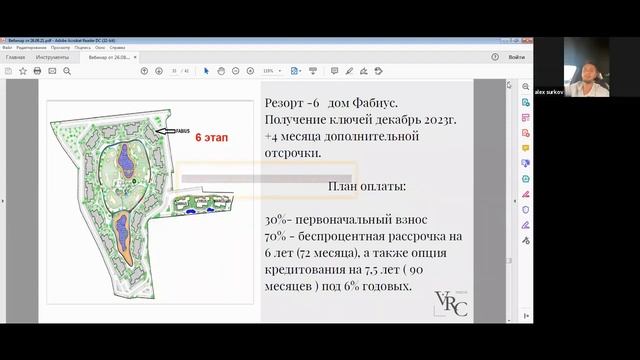Open Find text magnifier in toolbar
The height and width of the screenshot is (360, 640).
click(67, 71)
